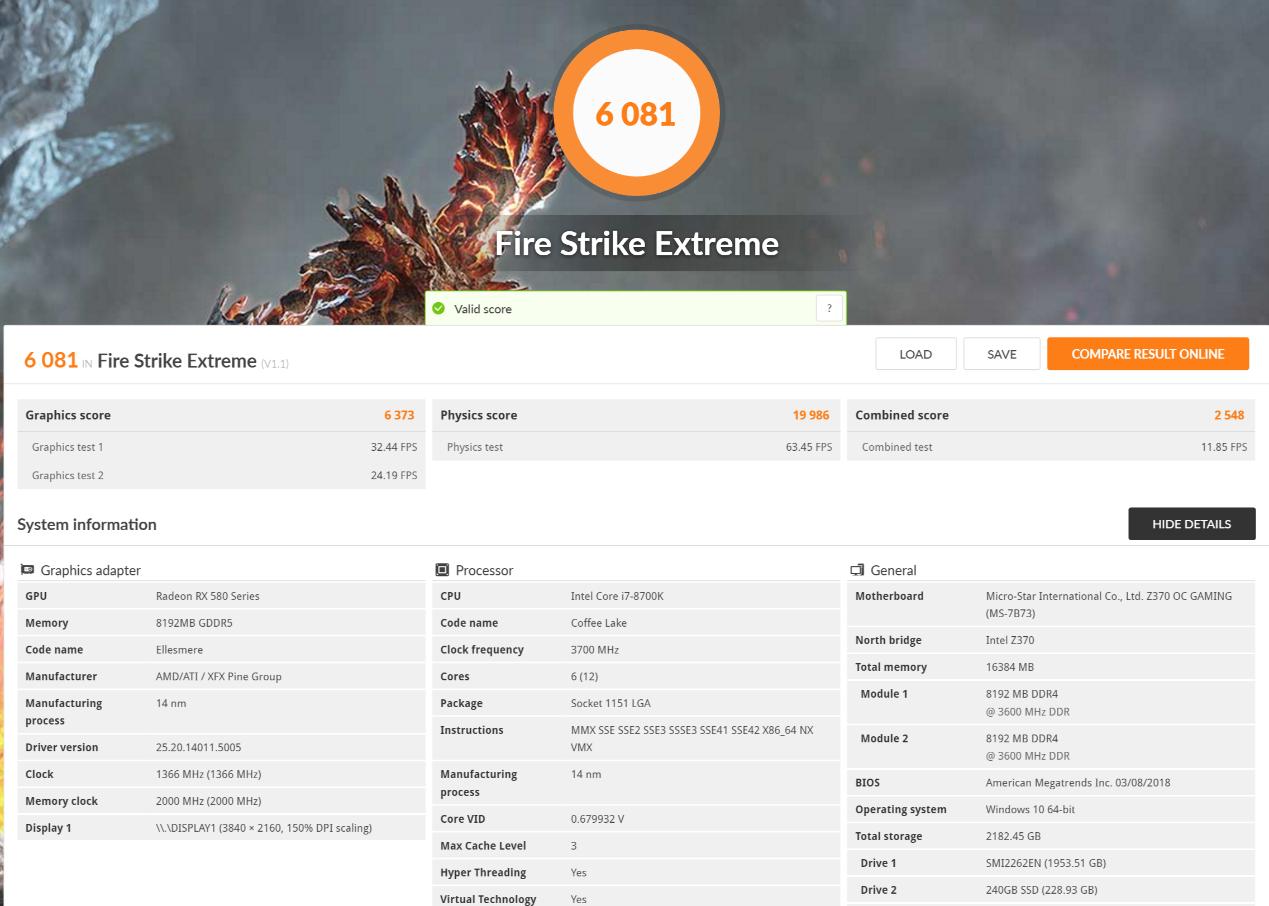Select the Physics score header row
The width and height of the screenshot is (1269, 906).
636,415
